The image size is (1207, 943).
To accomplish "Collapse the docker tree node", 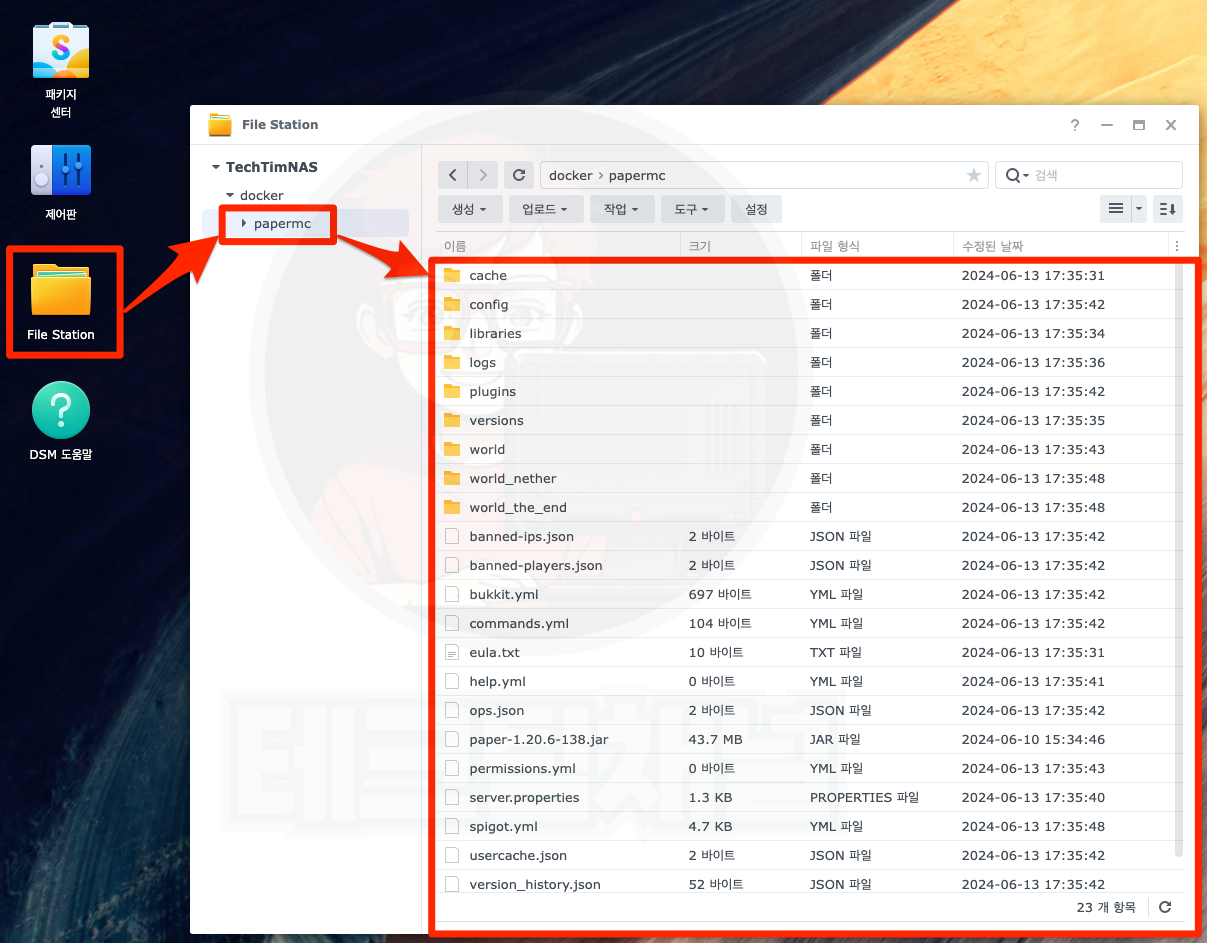I will [x=230, y=195].
